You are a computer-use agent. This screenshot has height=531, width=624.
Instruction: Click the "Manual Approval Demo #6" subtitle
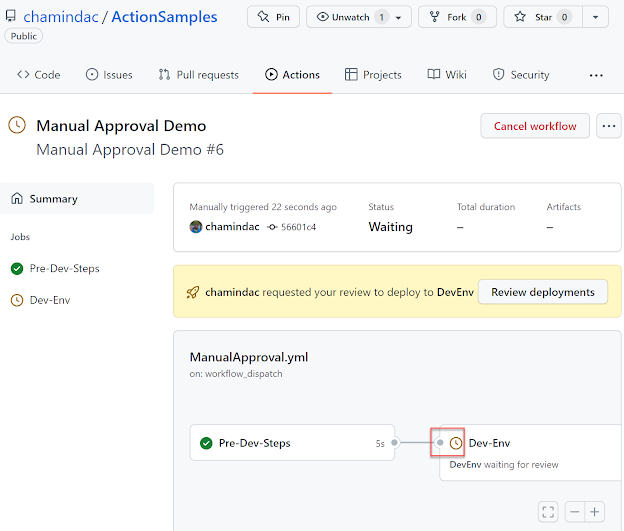(130, 150)
